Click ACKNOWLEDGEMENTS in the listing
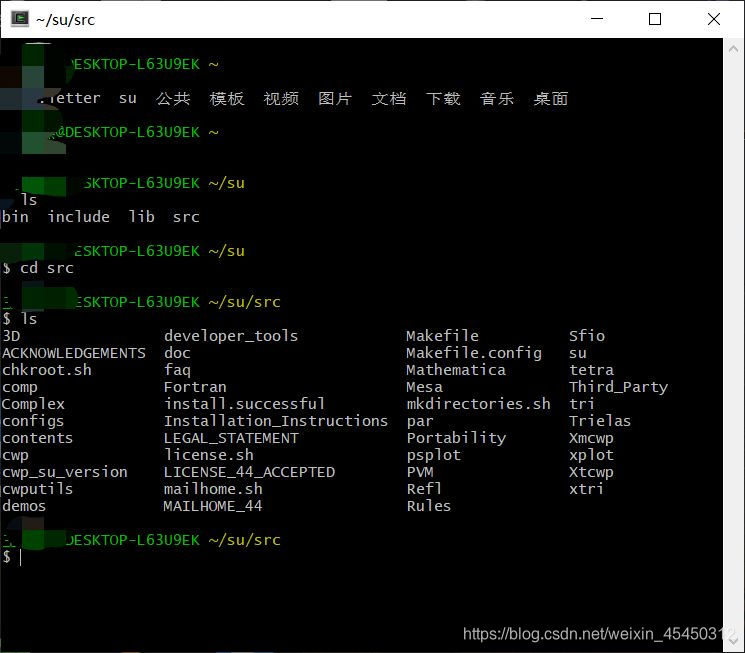 coord(74,353)
